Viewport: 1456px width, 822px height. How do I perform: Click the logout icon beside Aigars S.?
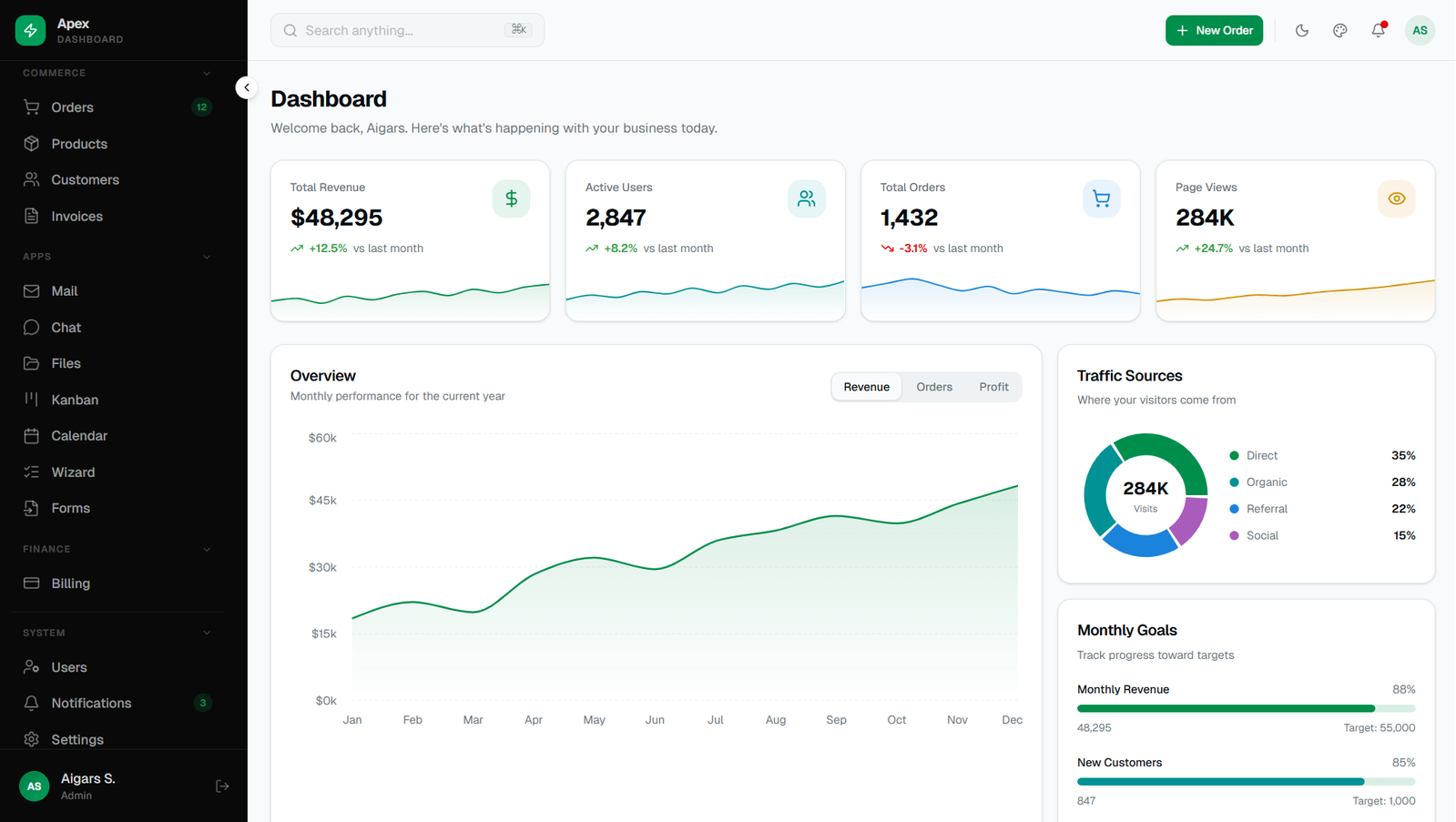(x=222, y=786)
